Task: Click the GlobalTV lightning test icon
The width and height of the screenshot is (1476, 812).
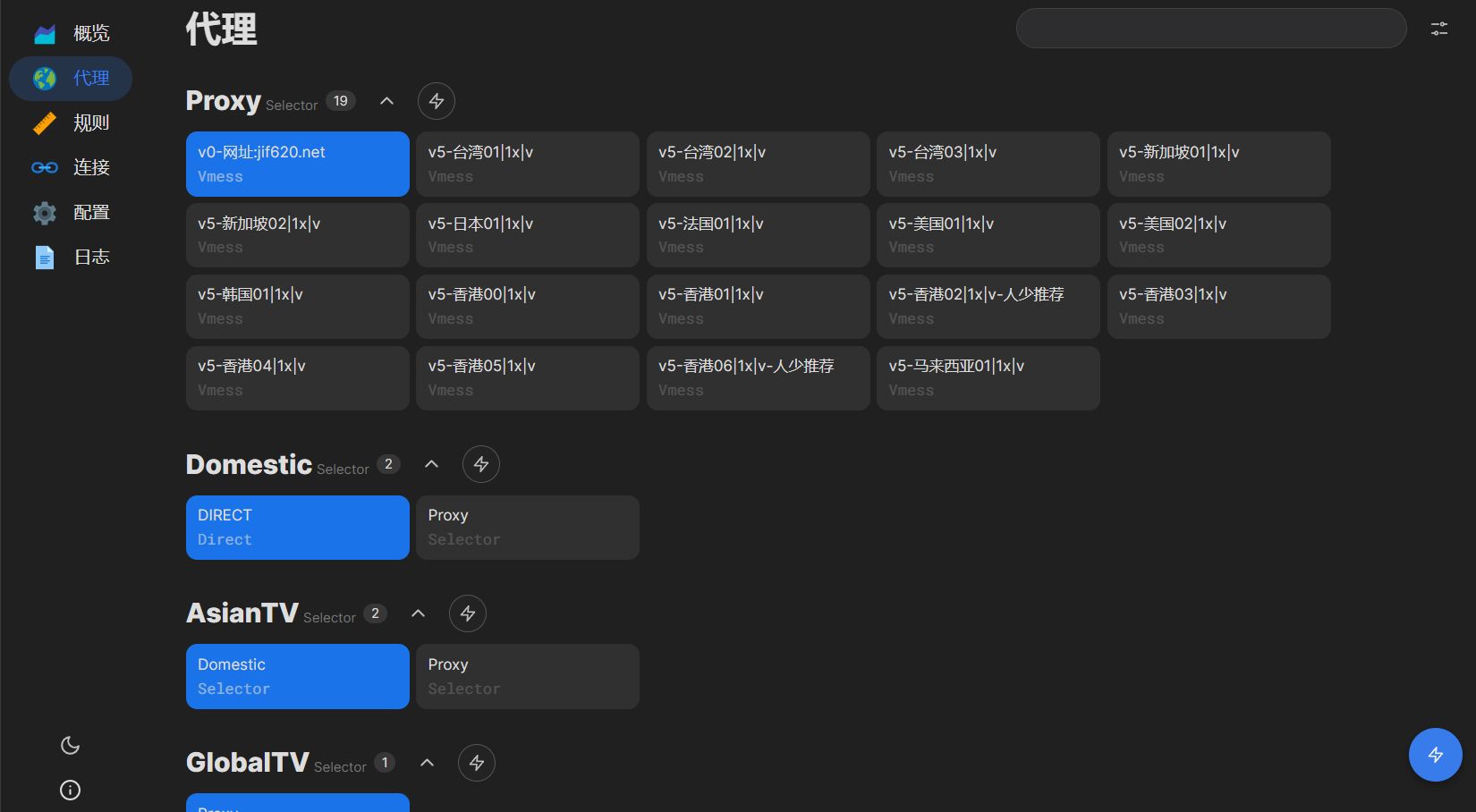Action: pos(477,763)
